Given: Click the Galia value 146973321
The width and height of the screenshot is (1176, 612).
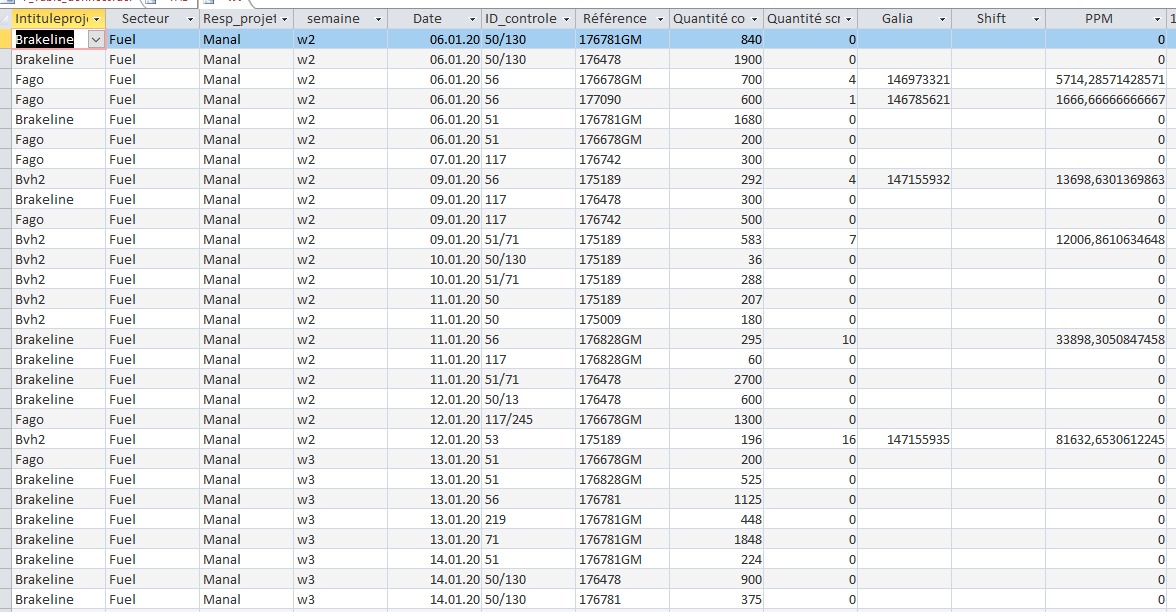Looking at the screenshot, I should (918, 80).
